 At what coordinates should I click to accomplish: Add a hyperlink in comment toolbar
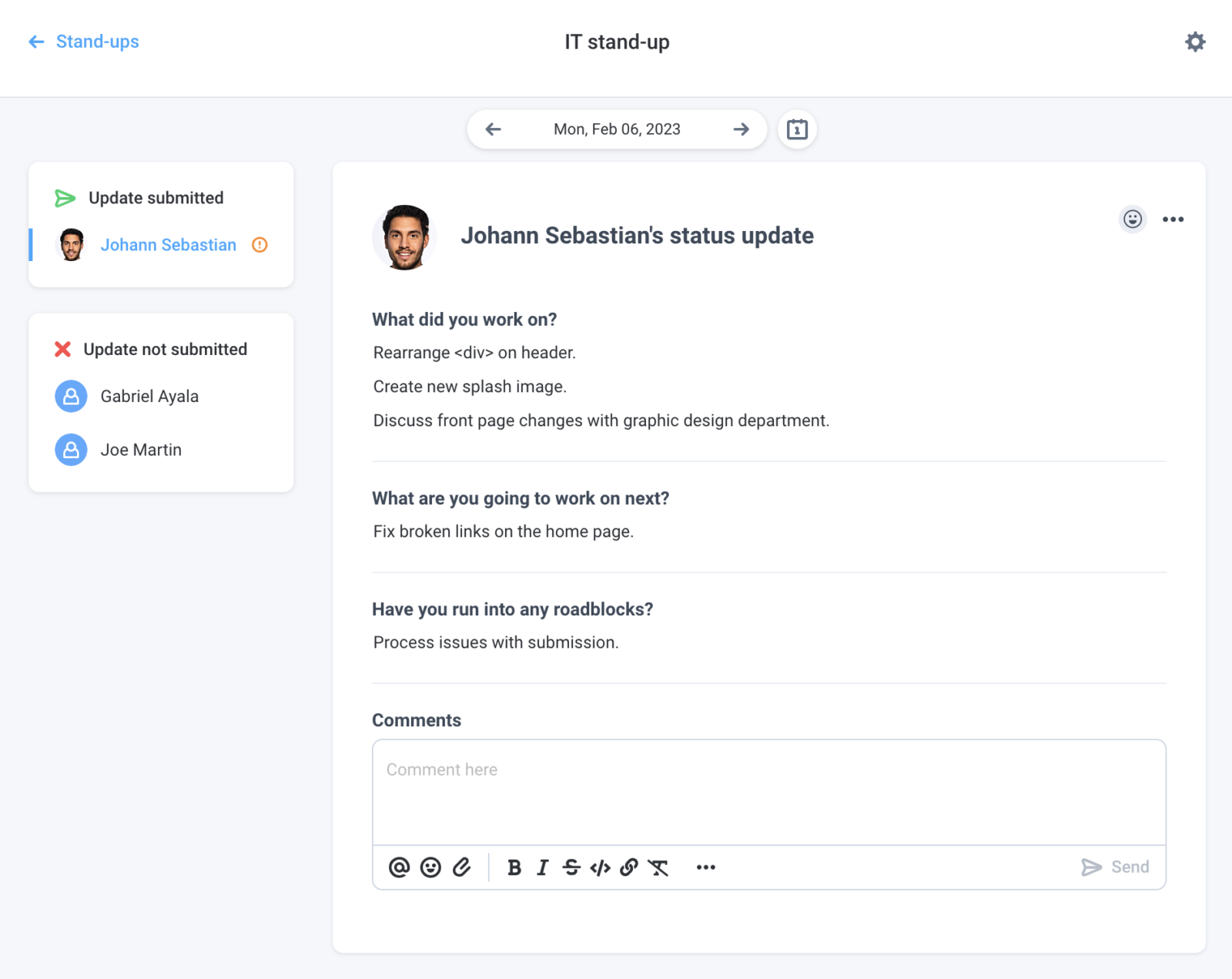coord(629,867)
